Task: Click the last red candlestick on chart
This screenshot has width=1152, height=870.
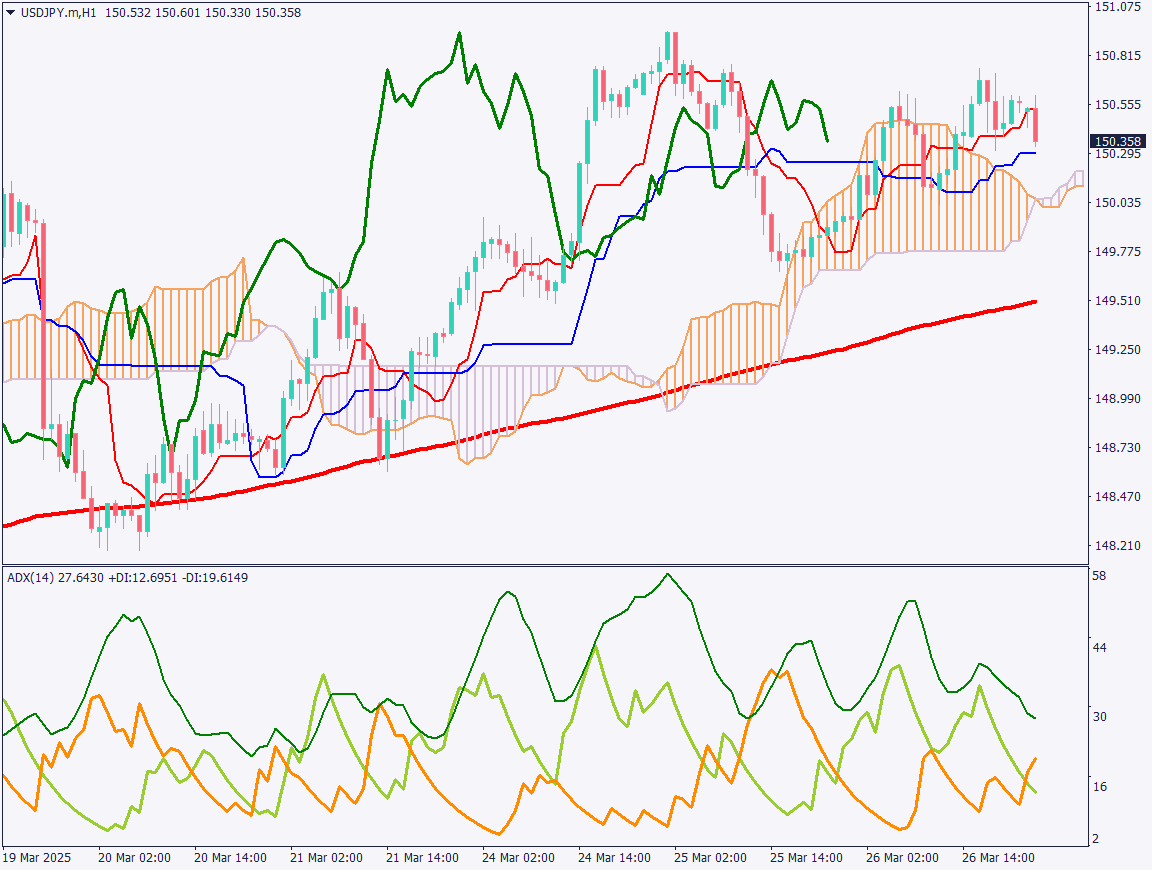Action: pyautogui.click(x=1035, y=125)
